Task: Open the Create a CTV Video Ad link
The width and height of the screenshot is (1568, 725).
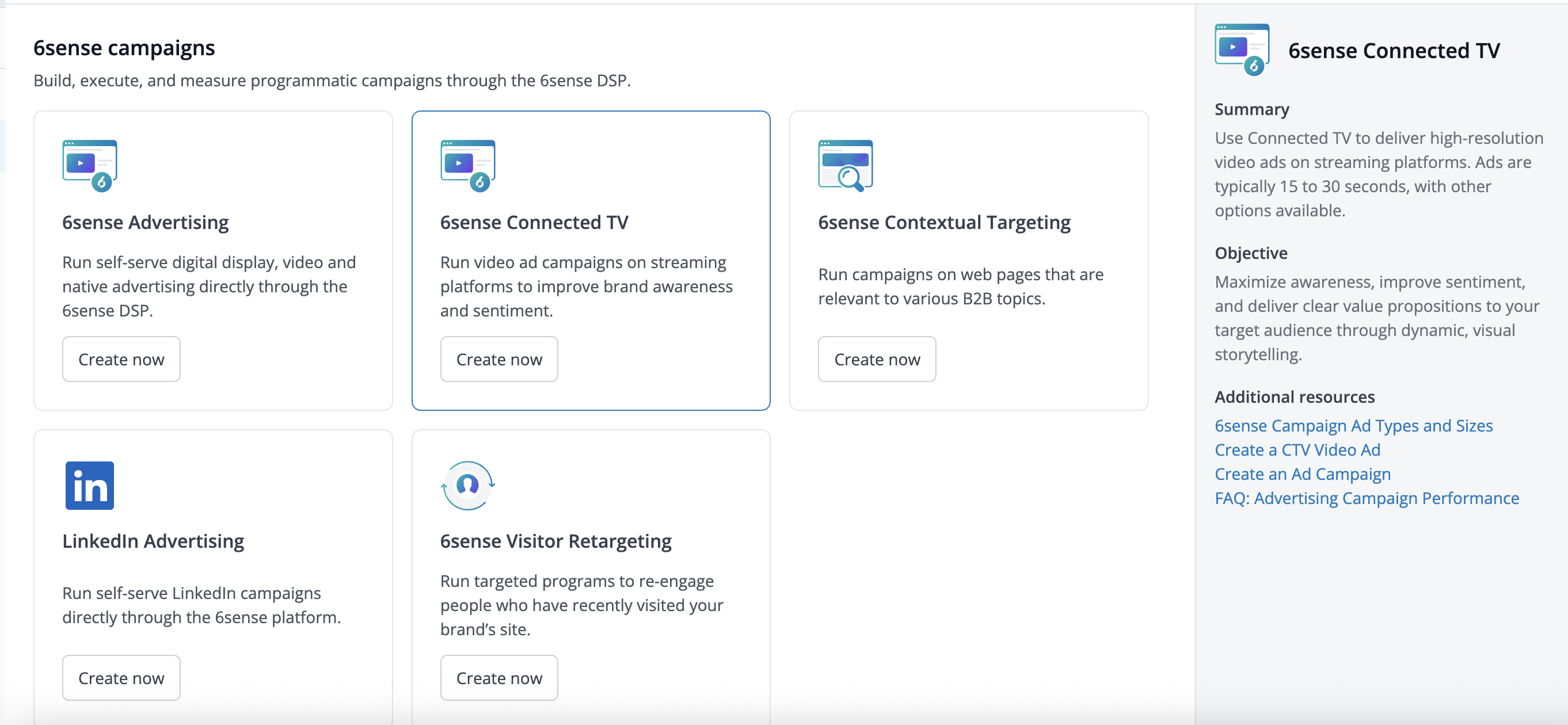Action: coord(1297,449)
